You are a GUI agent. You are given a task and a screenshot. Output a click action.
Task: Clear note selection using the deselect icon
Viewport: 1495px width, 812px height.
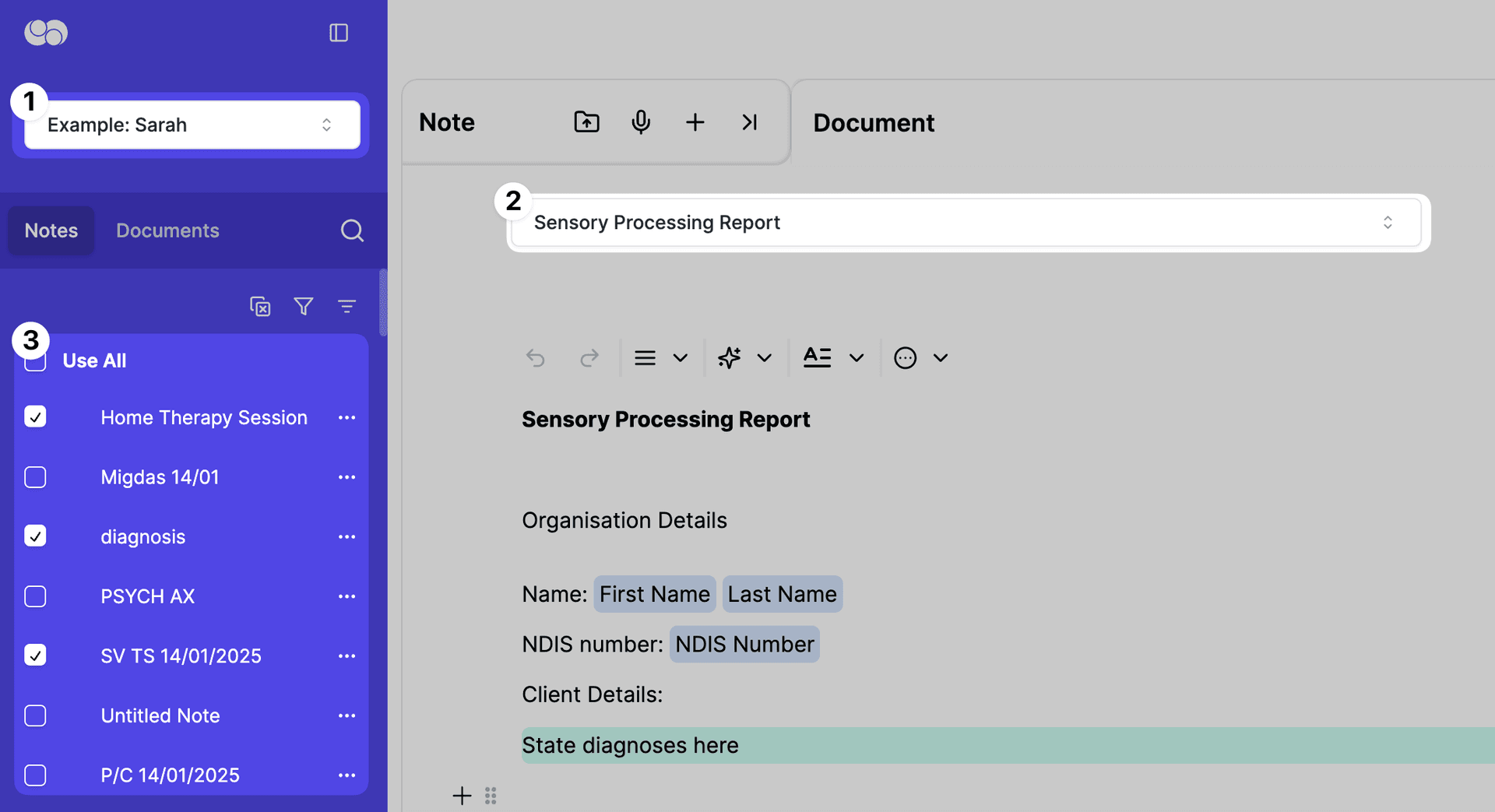pyautogui.click(x=259, y=306)
